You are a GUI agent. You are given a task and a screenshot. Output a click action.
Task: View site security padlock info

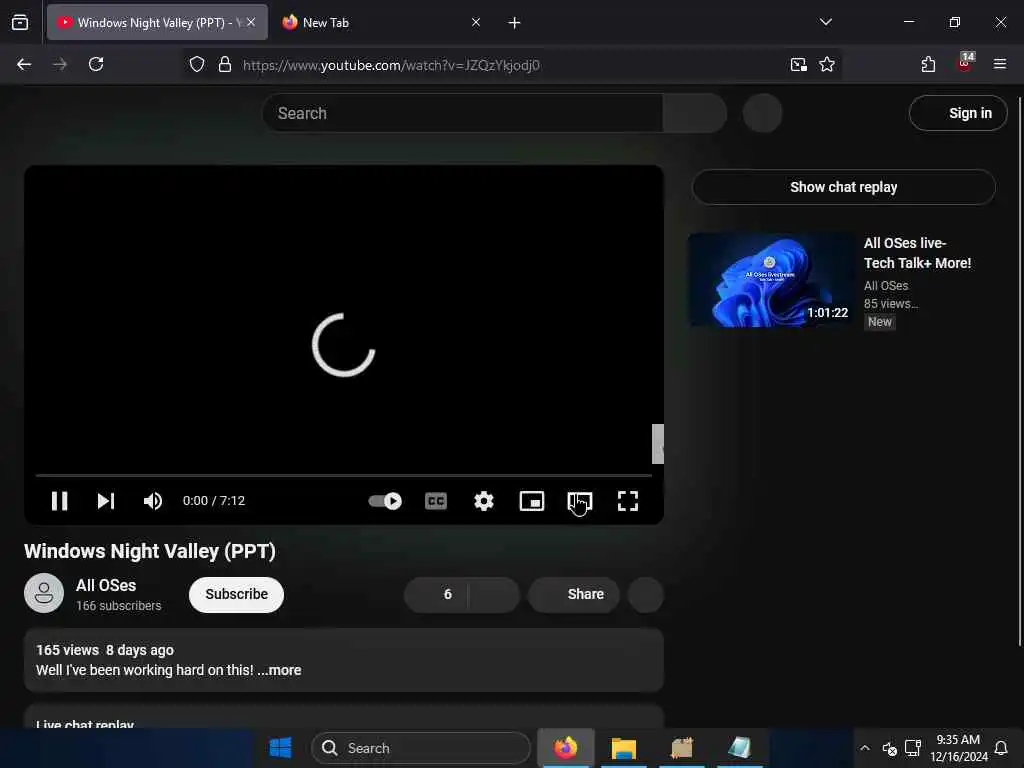(x=225, y=65)
